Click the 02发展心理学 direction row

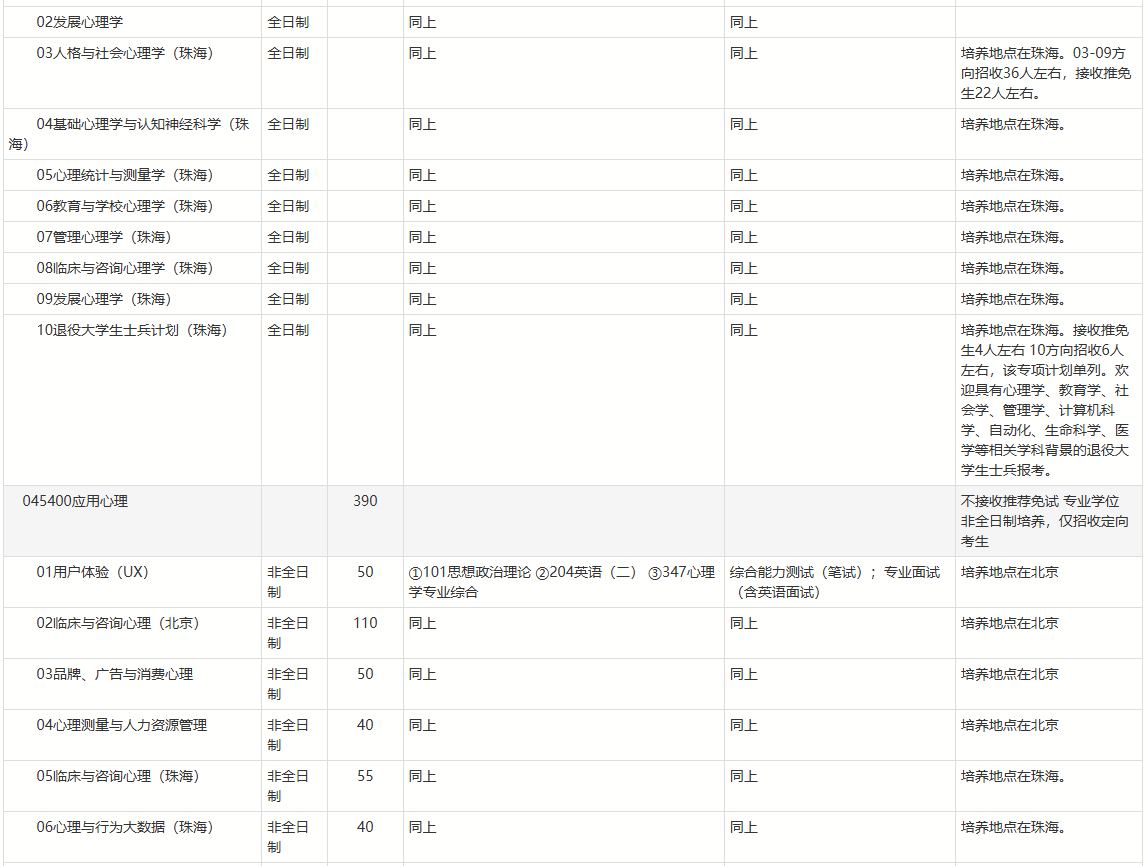coord(80,22)
